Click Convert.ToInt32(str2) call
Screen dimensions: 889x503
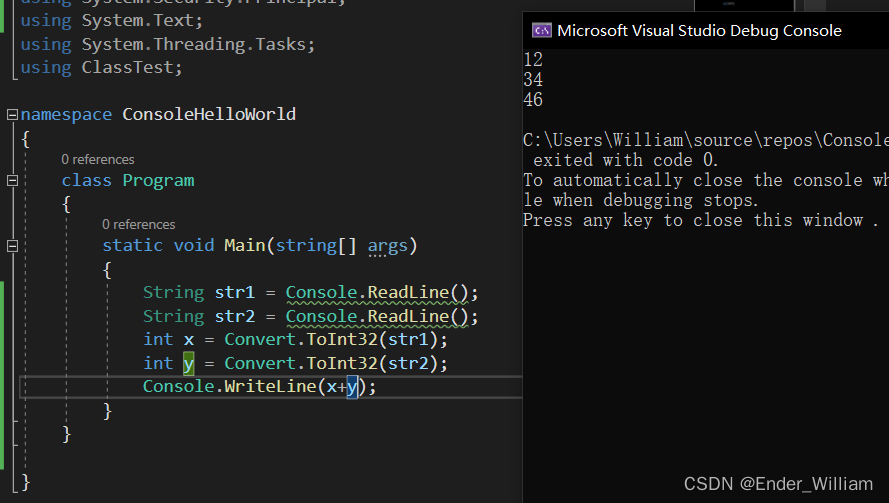click(335, 363)
